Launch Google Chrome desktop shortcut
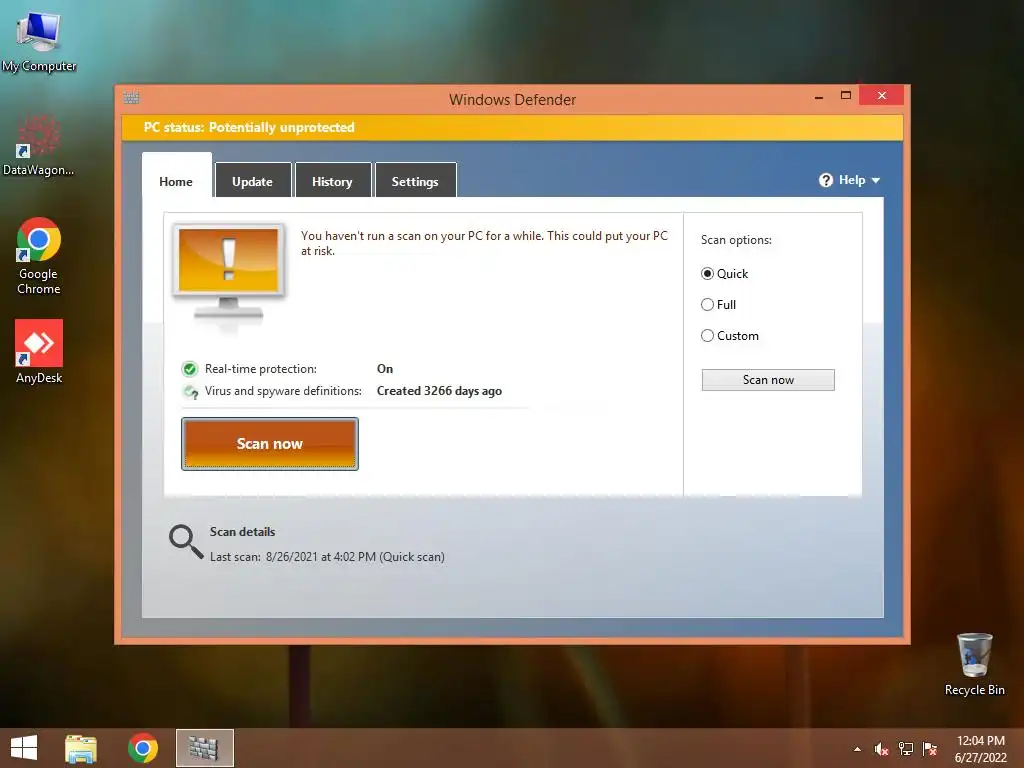This screenshot has width=1024, height=768. (39, 255)
